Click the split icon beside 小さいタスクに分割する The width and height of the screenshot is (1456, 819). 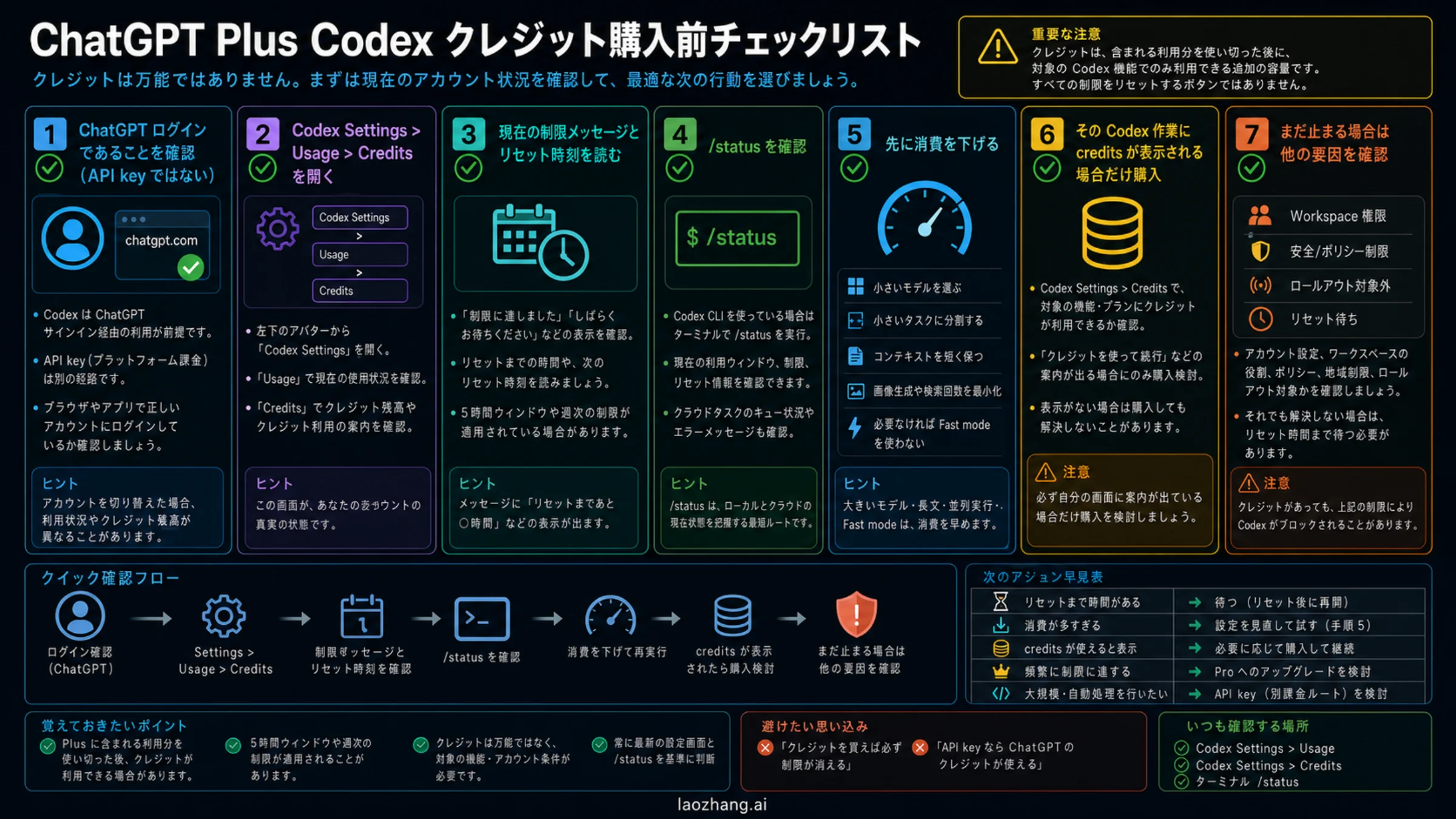point(855,320)
